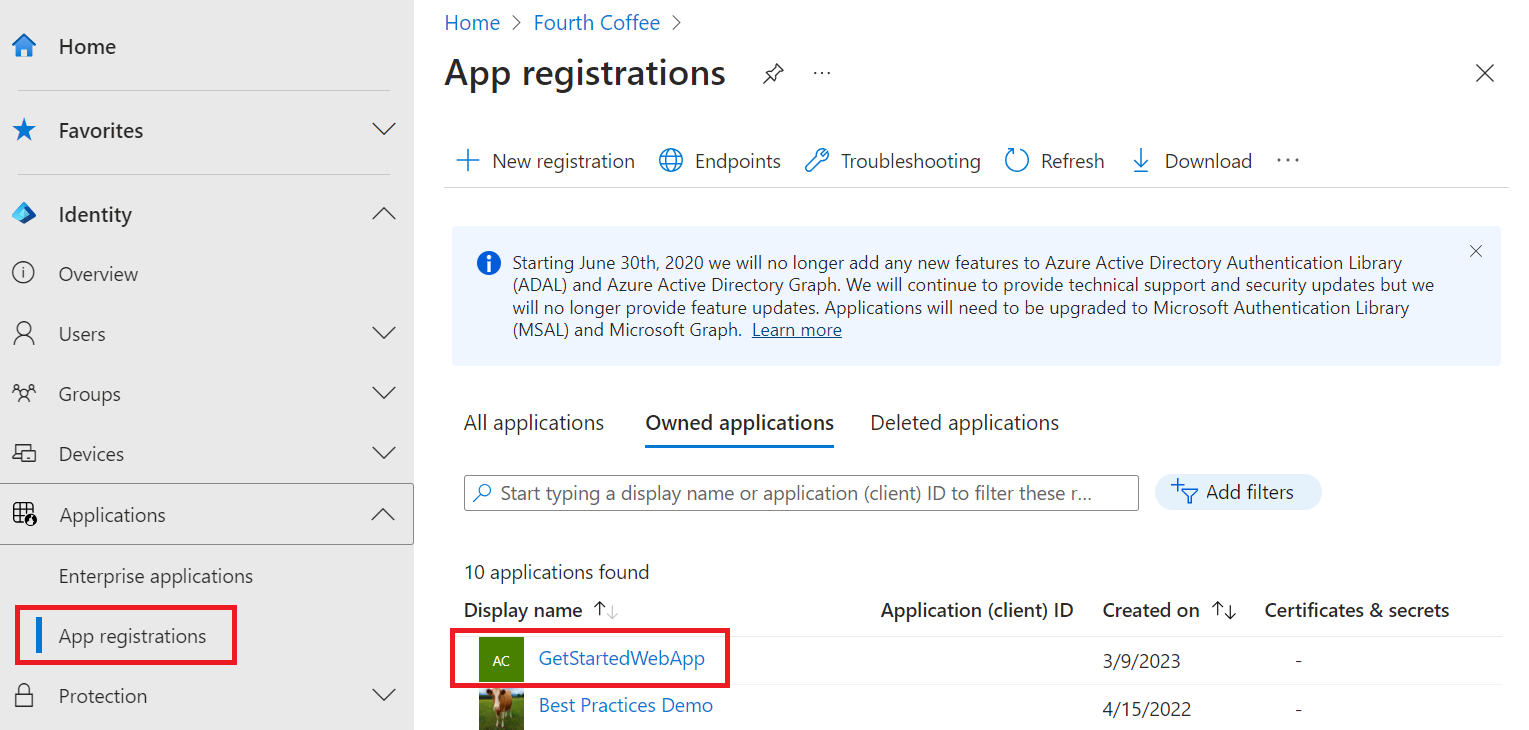Switch to the All applications tab
The image size is (1529, 730).
click(533, 422)
